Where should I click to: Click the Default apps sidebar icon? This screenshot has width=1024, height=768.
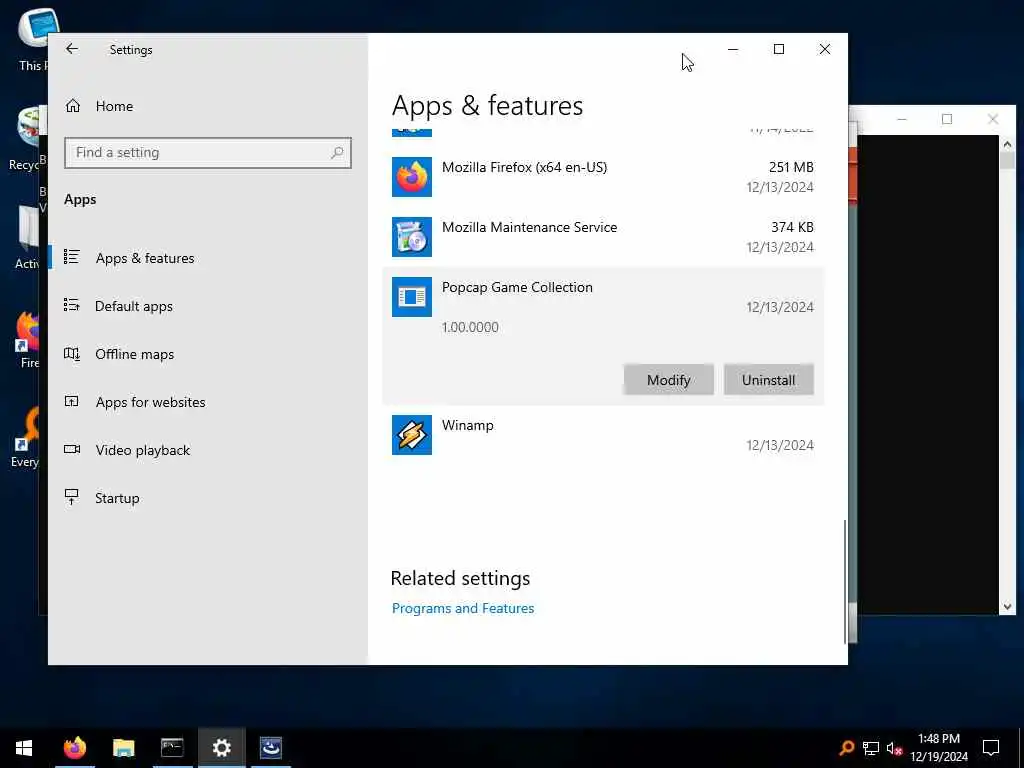click(72, 305)
